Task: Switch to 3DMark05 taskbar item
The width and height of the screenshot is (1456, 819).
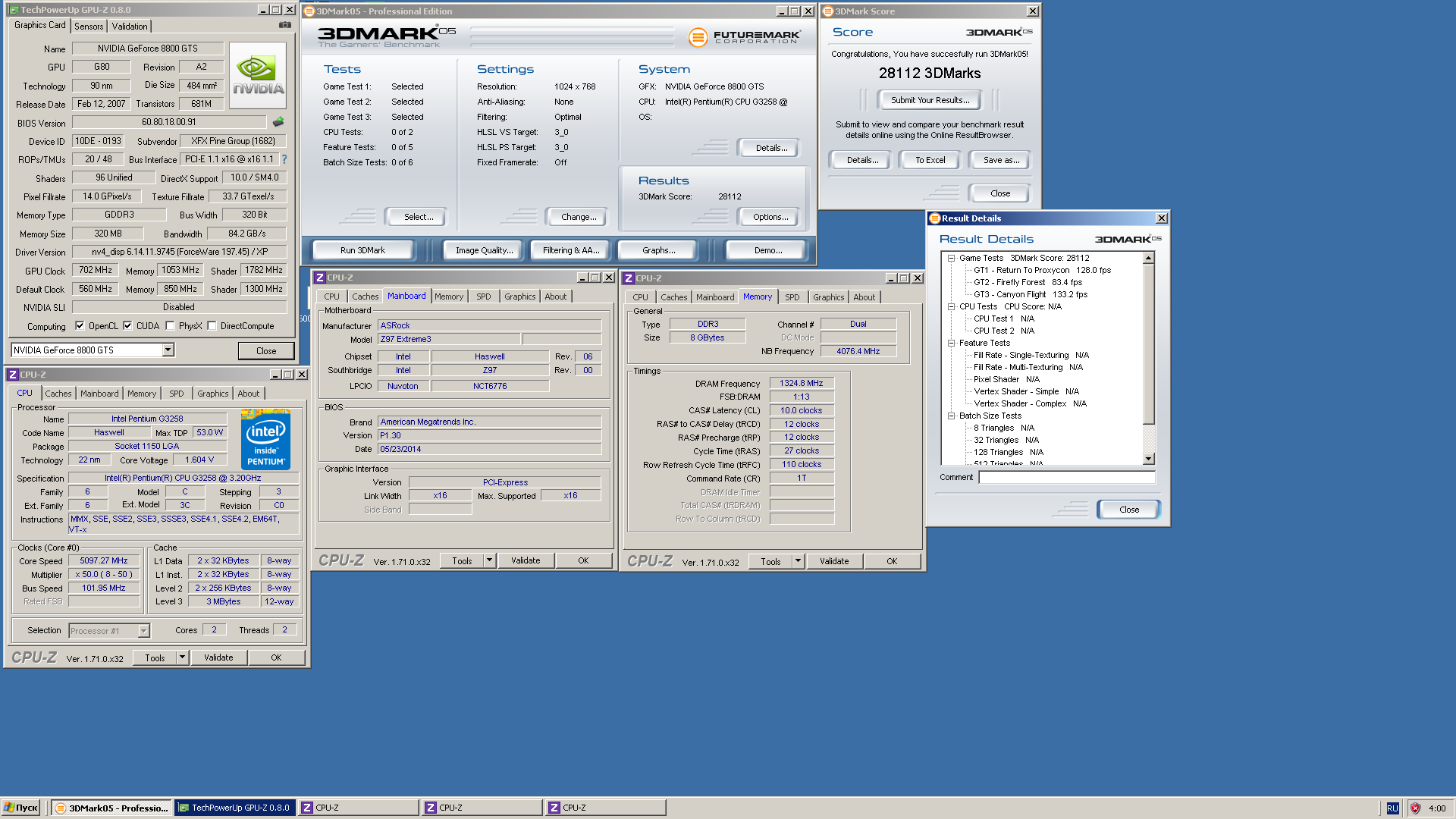Action: 111,808
